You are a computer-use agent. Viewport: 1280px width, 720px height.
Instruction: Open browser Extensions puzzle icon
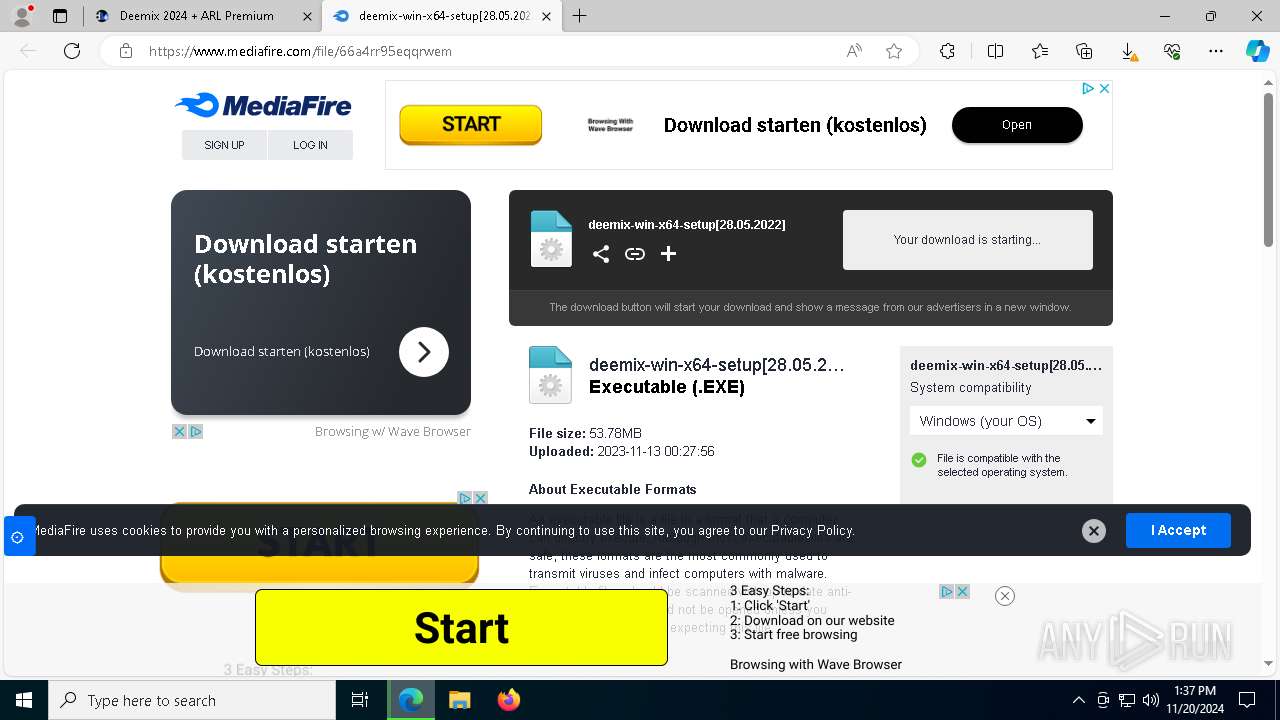coord(947,51)
